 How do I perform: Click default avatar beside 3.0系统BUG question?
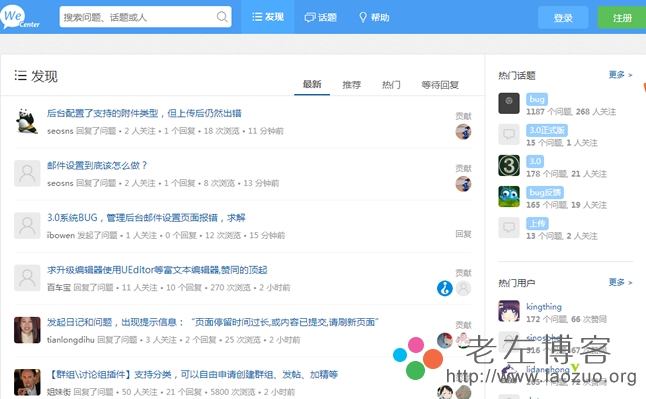pyautogui.click(x=27, y=225)
